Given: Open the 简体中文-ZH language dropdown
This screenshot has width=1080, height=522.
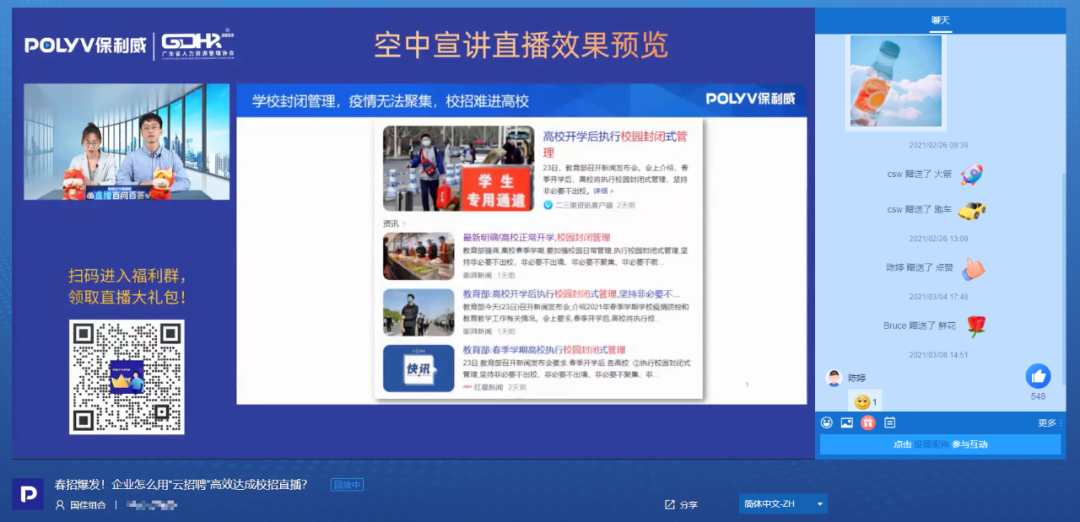Looking at the screenshot, I should (782, 504).
